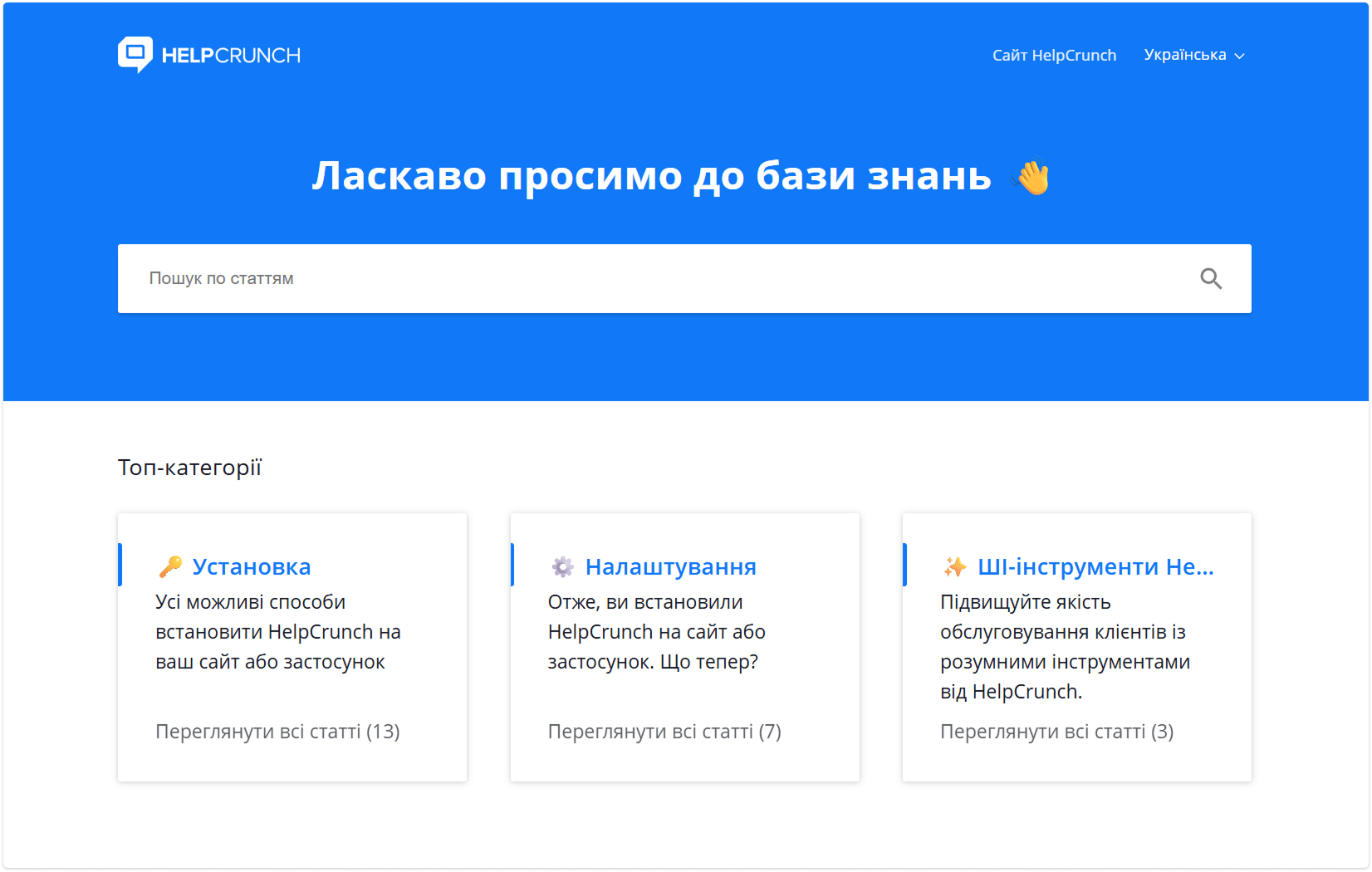Viewport: 1372px width, 872px height.
Task: Expand the truncated ШІ-інструменти category title
Action: click(1096, 566)
